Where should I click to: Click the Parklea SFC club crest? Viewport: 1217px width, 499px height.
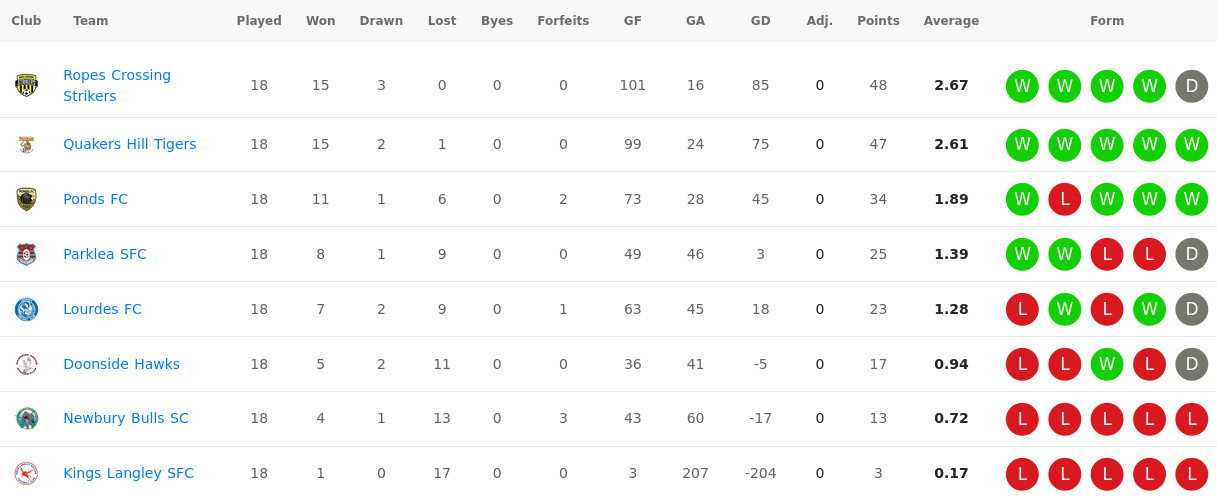27,254
